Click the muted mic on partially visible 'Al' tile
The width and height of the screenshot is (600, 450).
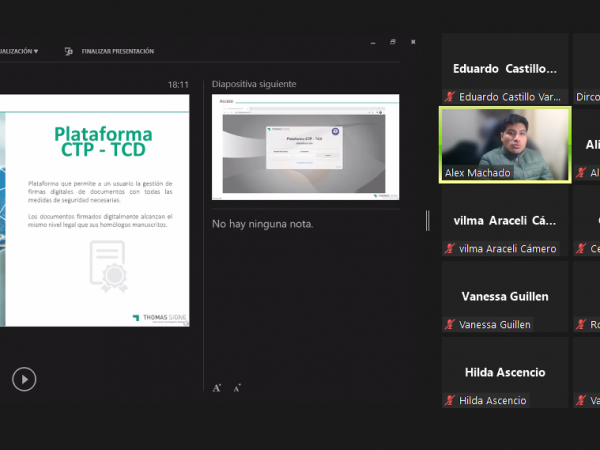(x=581, y=172)
